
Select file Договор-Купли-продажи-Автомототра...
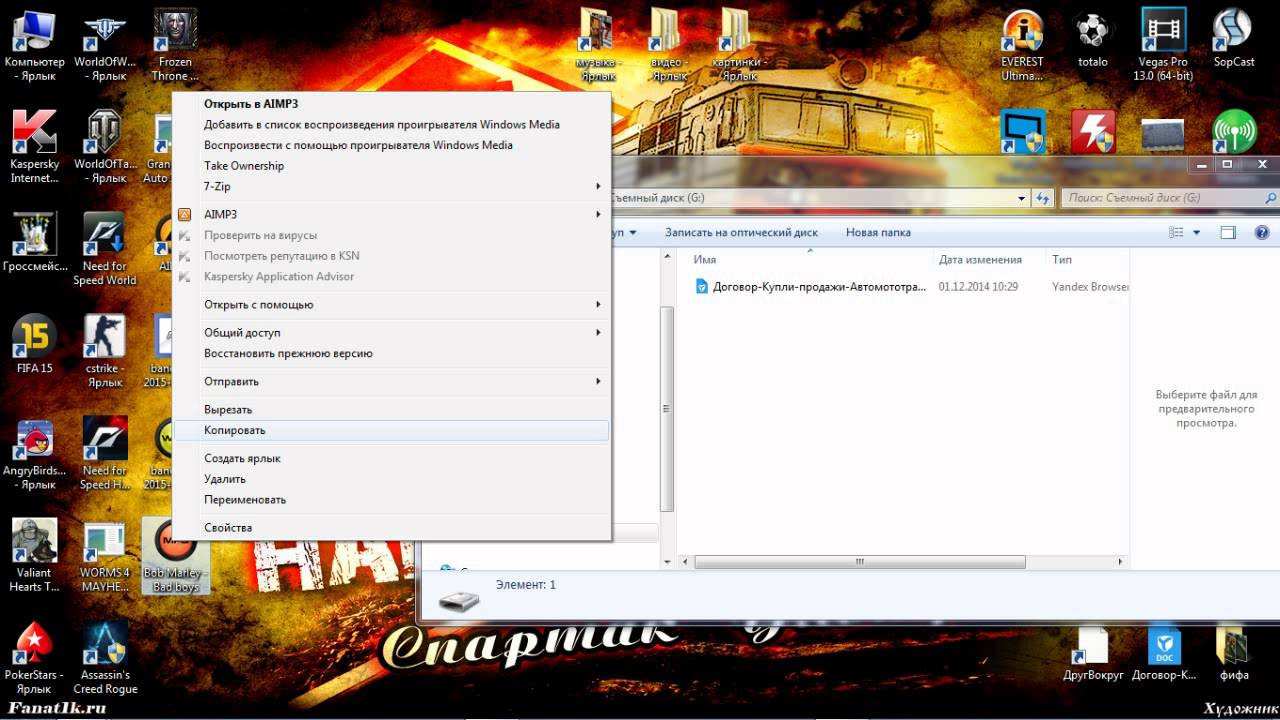(811, 286)
